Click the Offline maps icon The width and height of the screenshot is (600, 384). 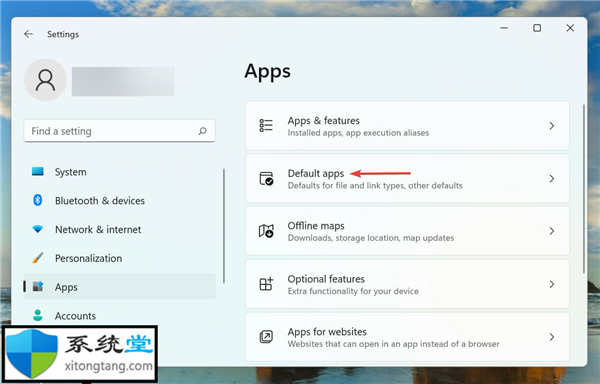[266, 231]
